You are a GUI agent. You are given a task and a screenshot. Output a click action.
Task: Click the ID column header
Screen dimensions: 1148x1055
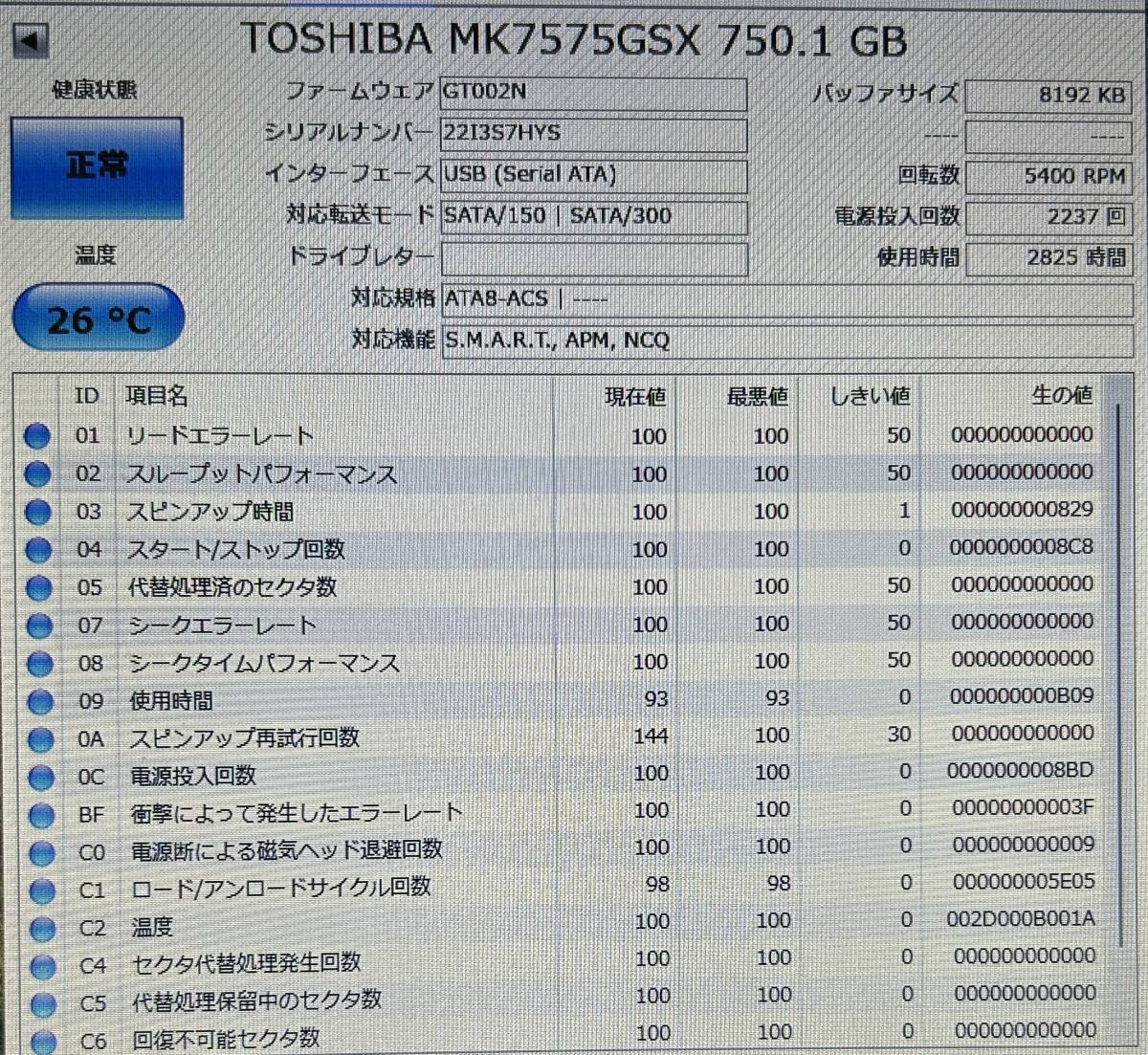[86, 396]
